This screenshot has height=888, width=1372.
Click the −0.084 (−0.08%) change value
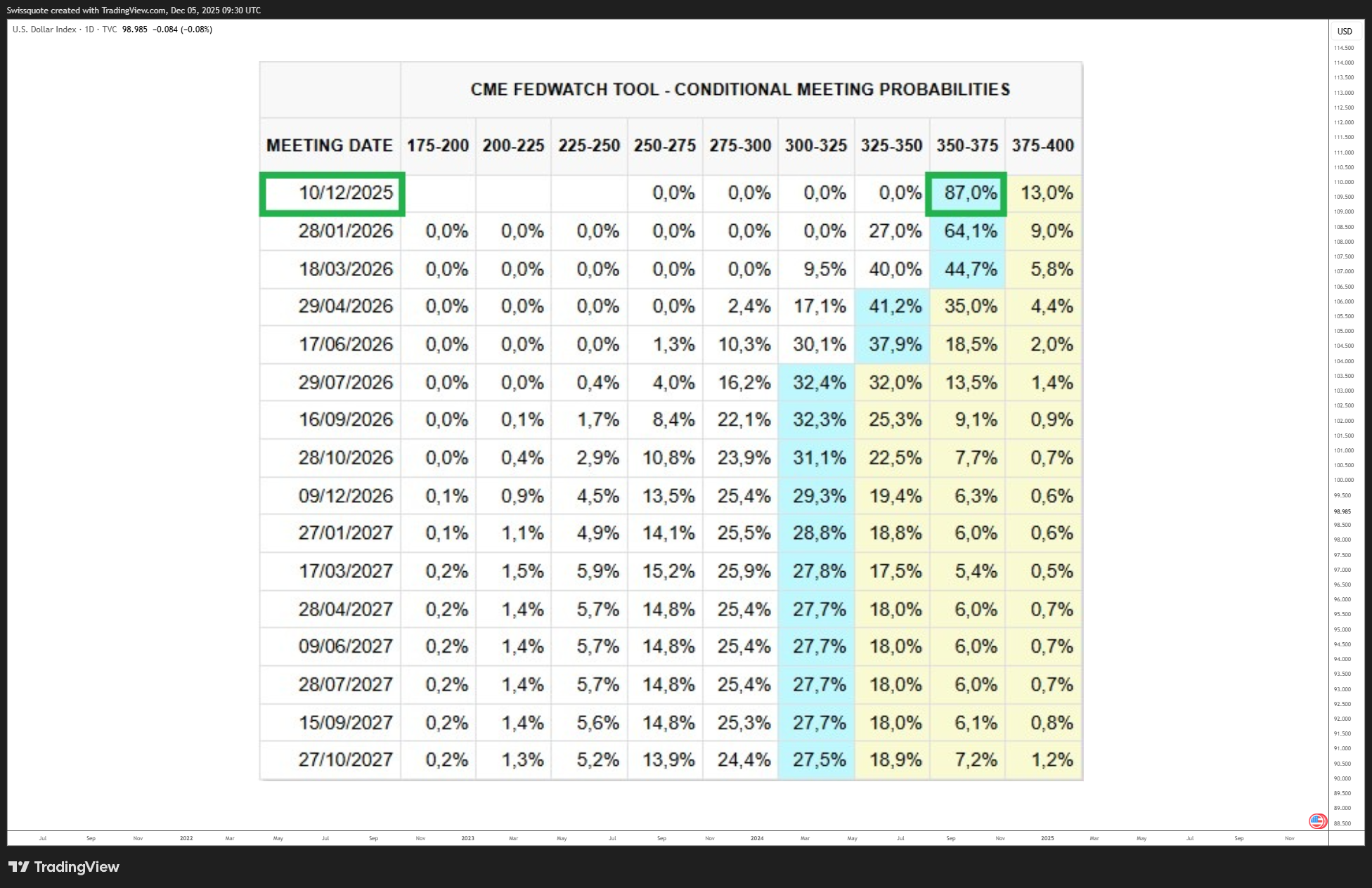(x=182, y=30)
